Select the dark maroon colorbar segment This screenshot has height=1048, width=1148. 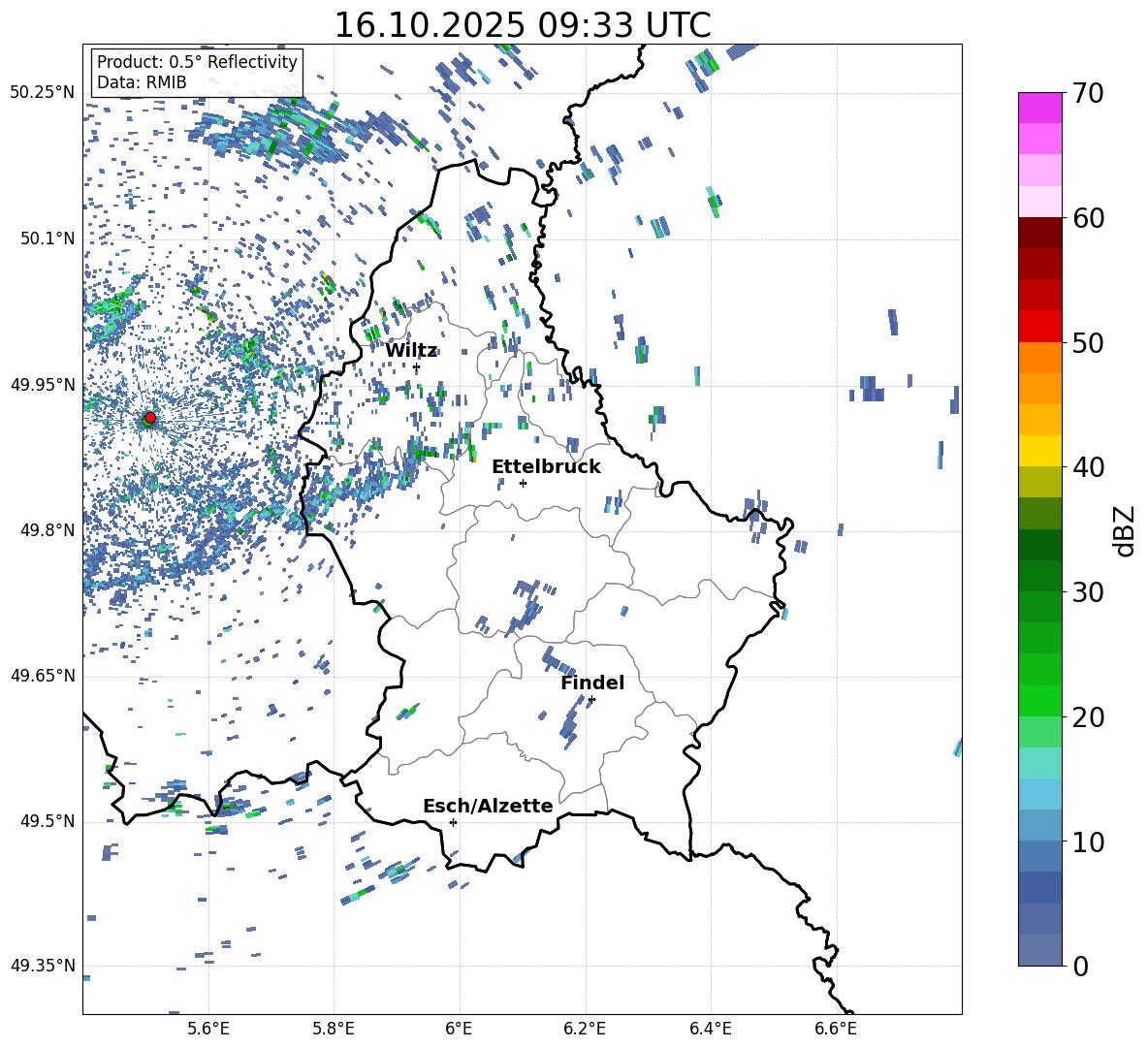tap(1039, 232)
